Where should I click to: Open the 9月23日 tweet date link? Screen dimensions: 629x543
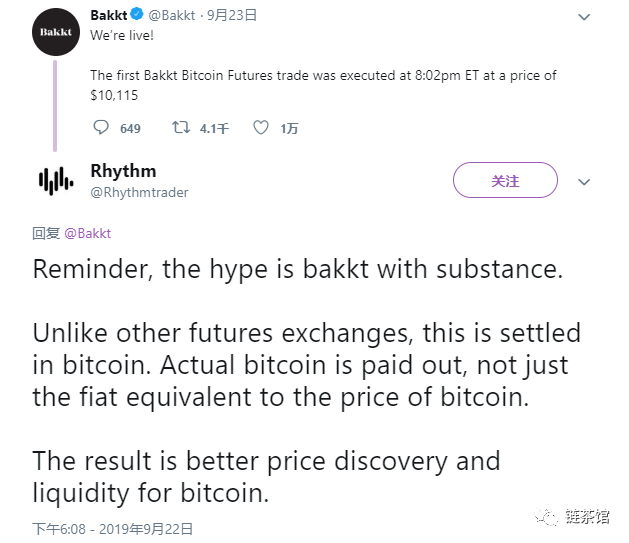(232, 15)
